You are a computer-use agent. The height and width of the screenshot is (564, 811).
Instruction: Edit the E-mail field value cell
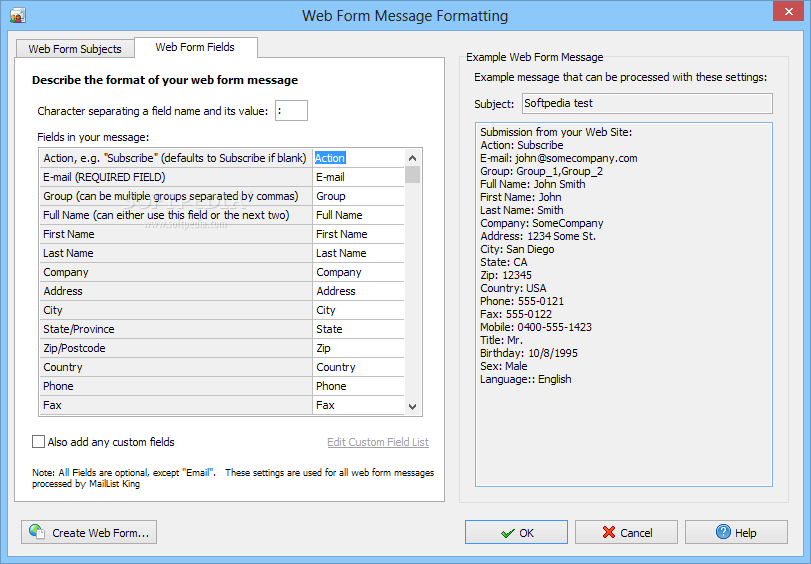(x=358, y=177)
